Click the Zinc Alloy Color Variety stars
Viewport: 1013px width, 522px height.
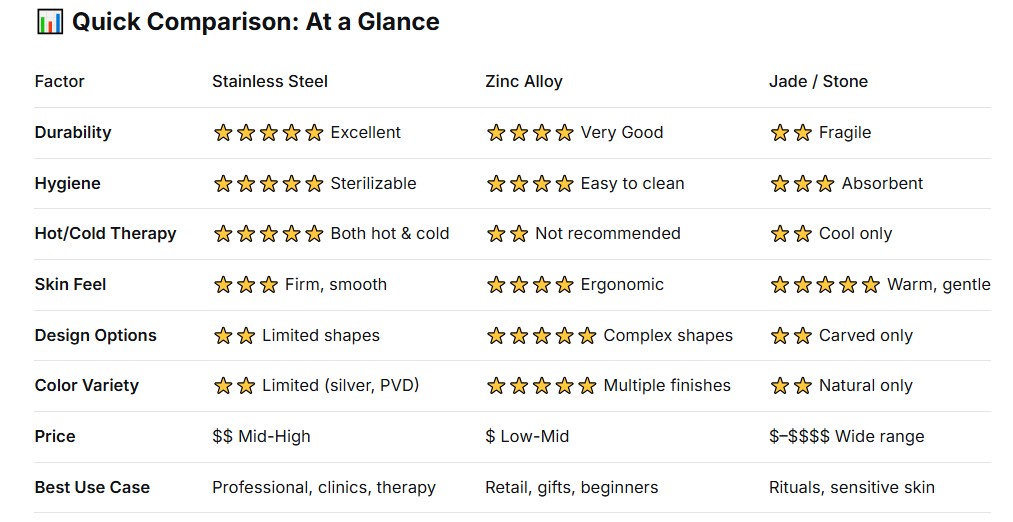541,386
